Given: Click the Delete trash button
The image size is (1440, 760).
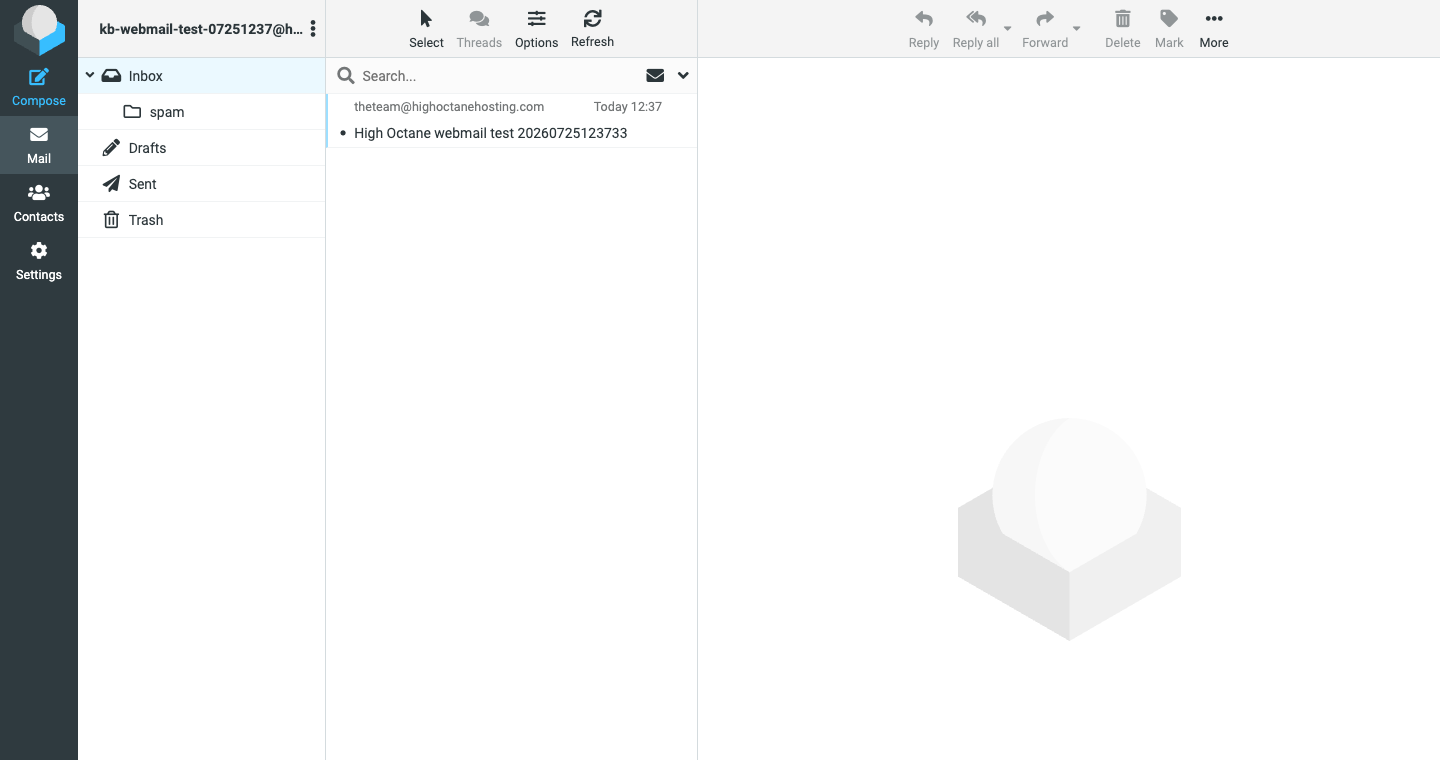Looking at the screenshot, I should pos(1123,29).
